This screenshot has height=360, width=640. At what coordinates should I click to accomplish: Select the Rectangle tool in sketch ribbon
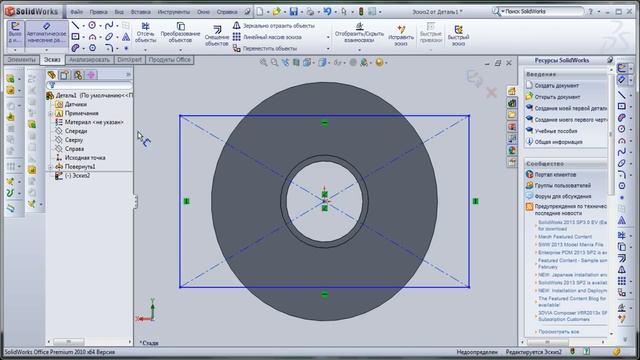tap(76, 37)
